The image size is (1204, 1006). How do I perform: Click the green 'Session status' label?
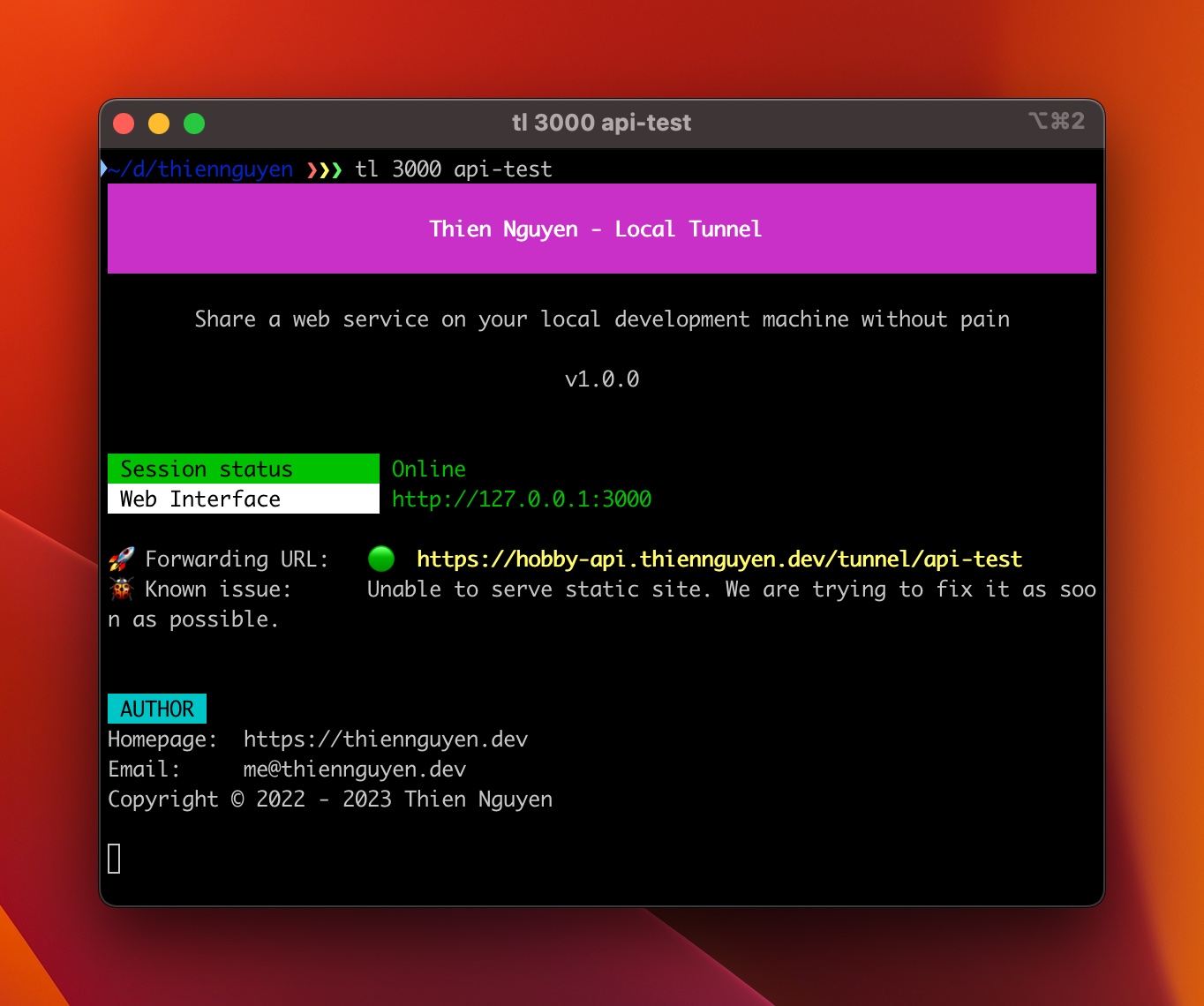pyautogui.click(x=244, y=469)
